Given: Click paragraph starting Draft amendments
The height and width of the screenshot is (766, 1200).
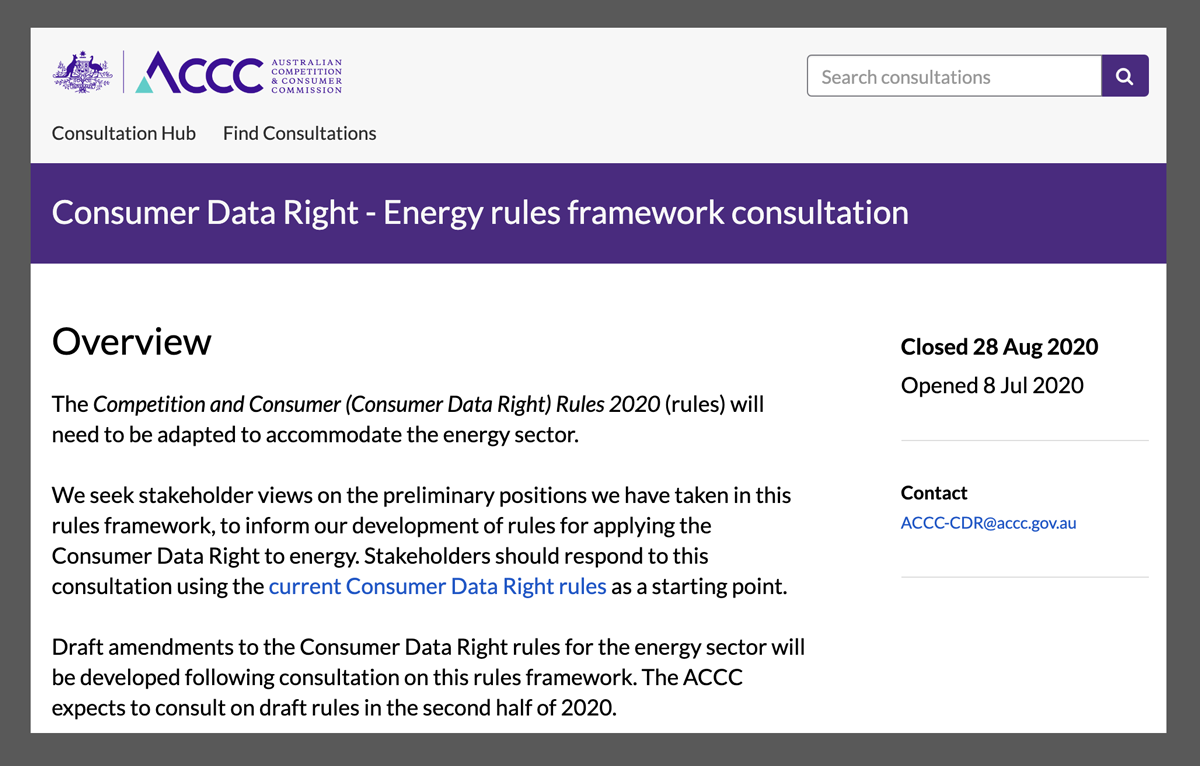Looking at the screenshot, I should pos(428,678).
